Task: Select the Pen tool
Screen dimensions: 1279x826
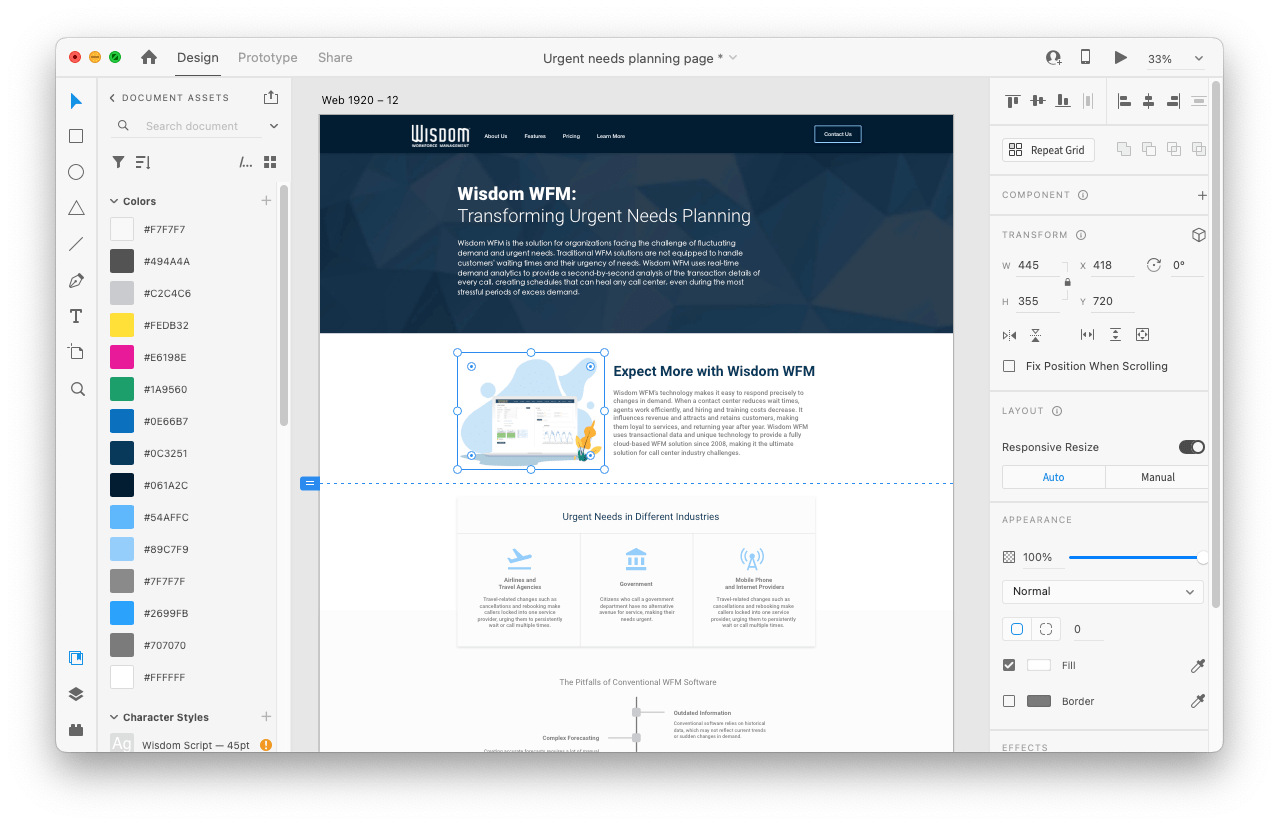Action: (76, 280)
